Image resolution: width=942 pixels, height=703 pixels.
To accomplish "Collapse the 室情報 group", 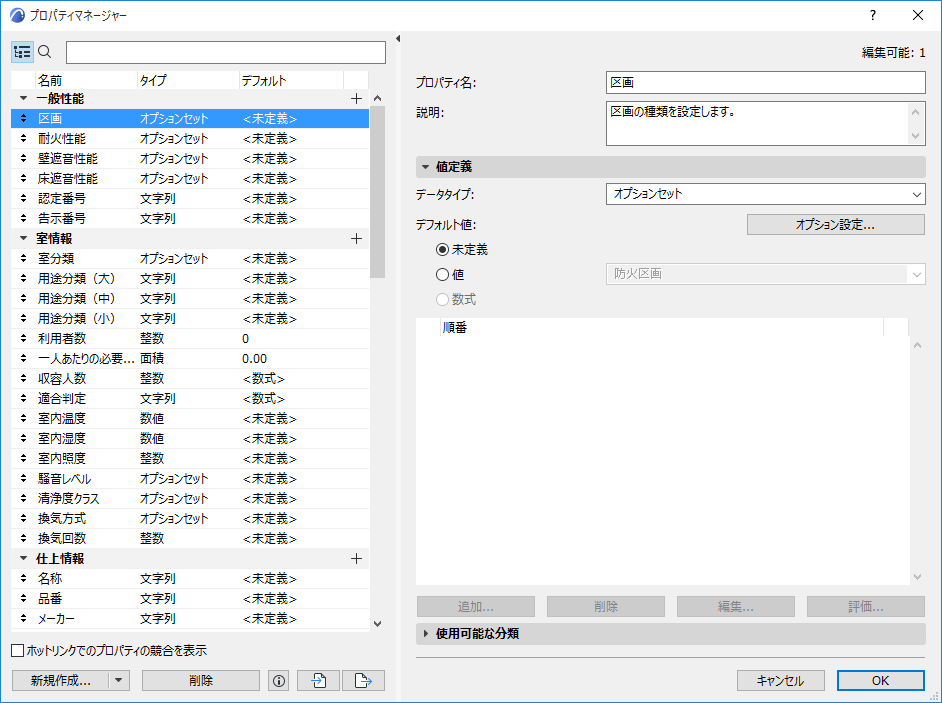I will [23, 239].
